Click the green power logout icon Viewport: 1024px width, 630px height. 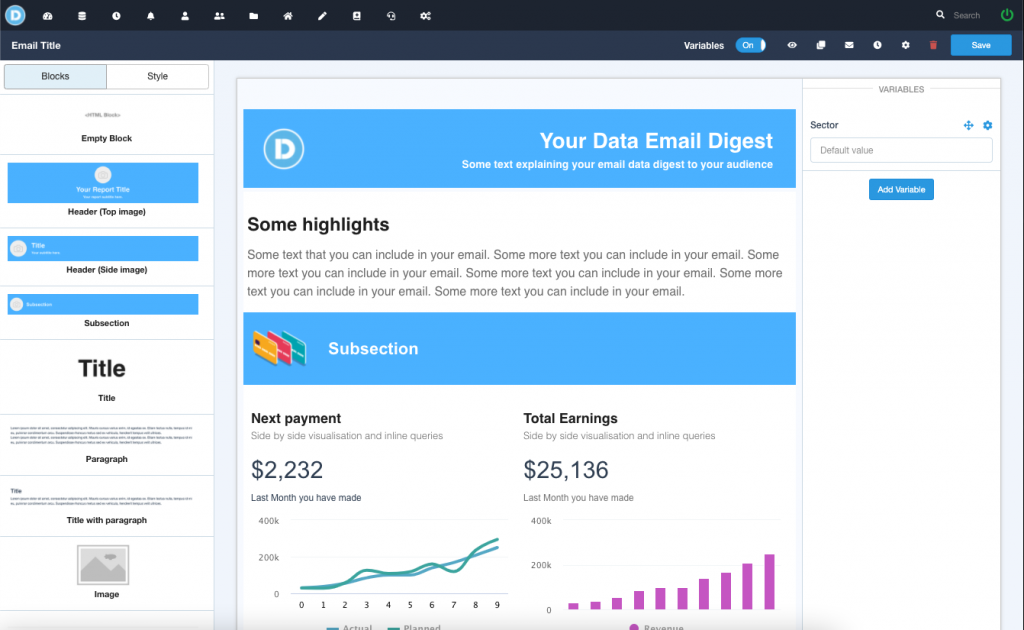pos(1006,15)
